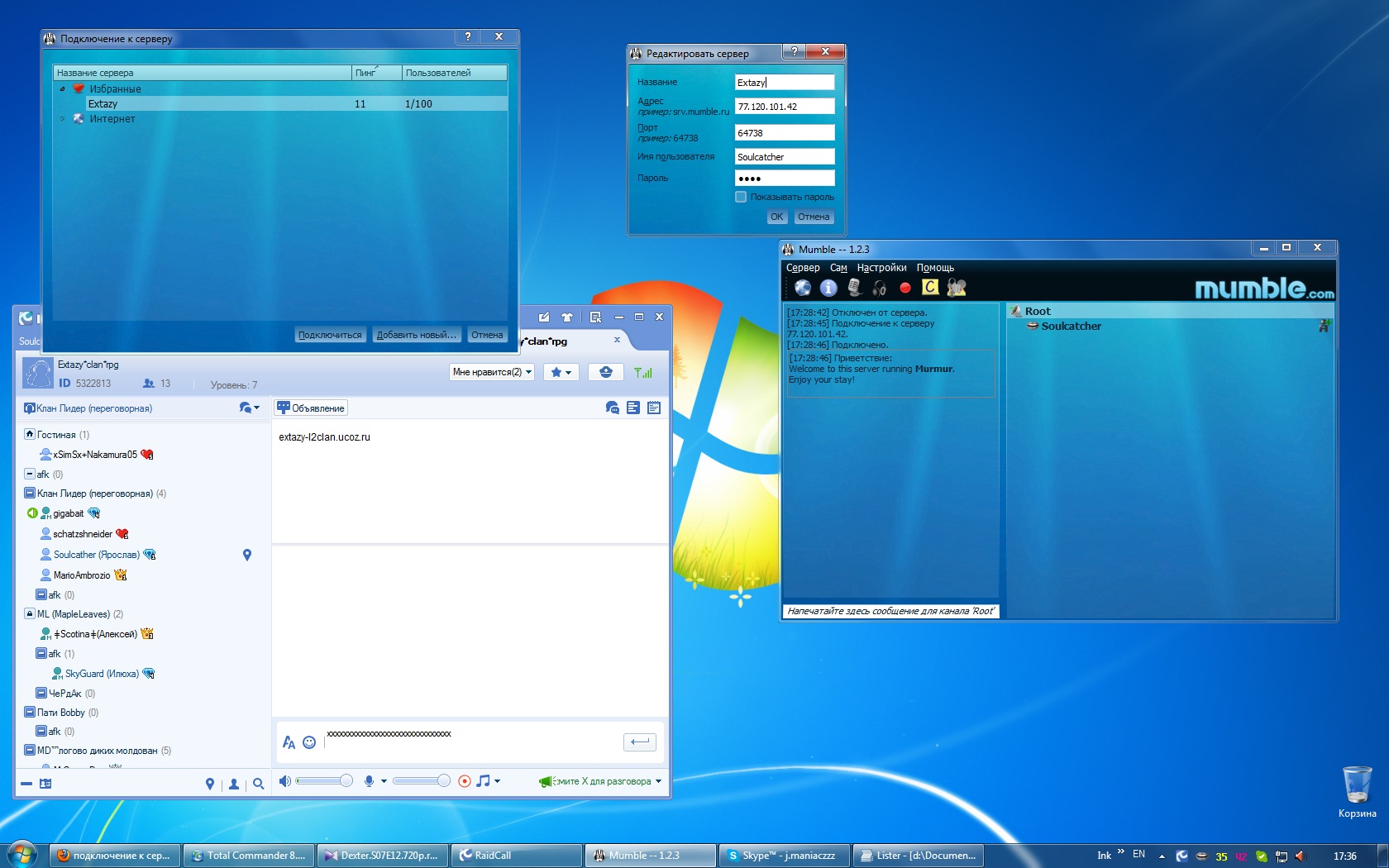
Task: Select the 'Объявление' tab in RaidCall
Action: click(311, 408)
